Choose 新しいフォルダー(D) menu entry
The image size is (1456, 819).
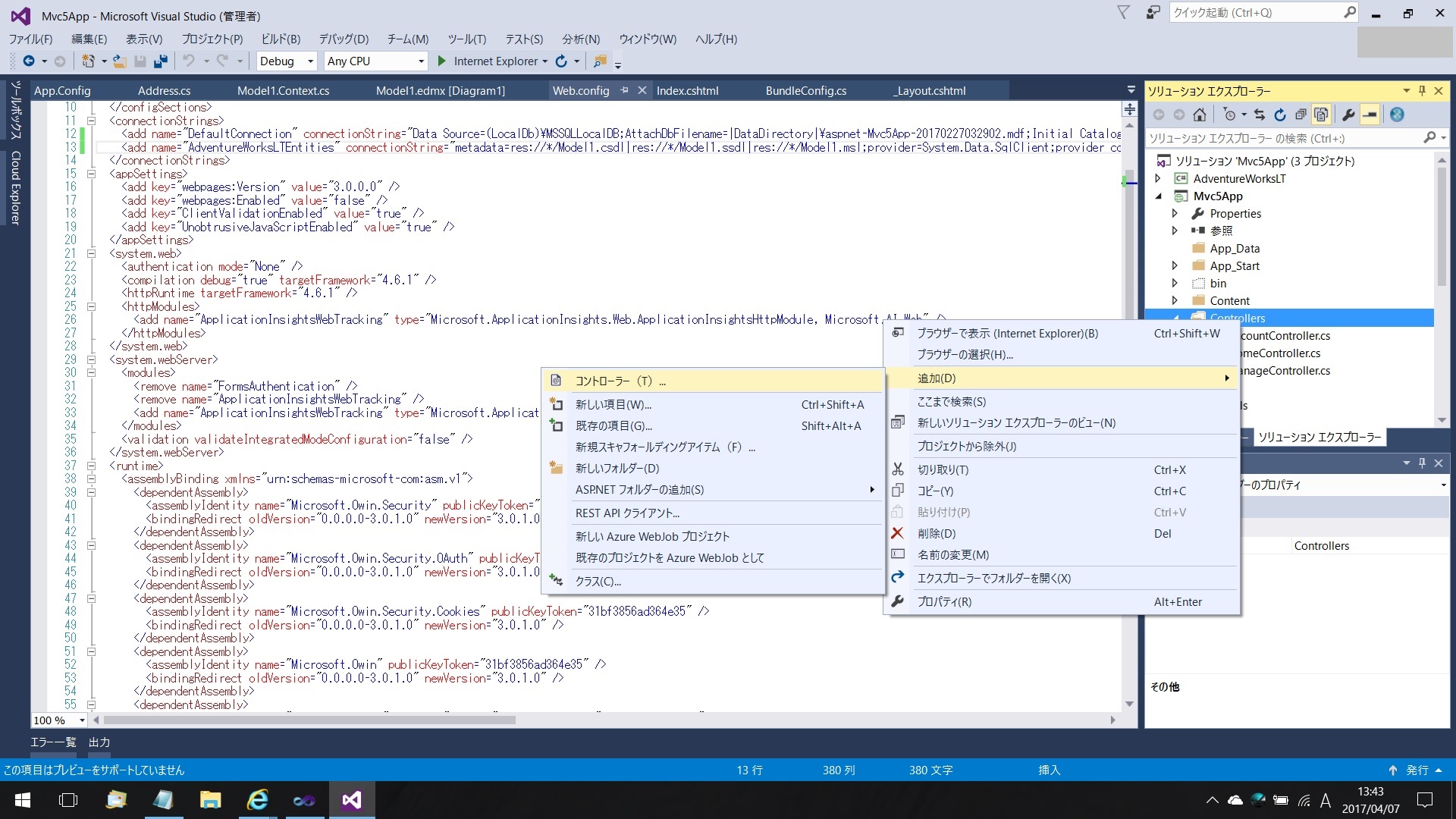(713, 468)
